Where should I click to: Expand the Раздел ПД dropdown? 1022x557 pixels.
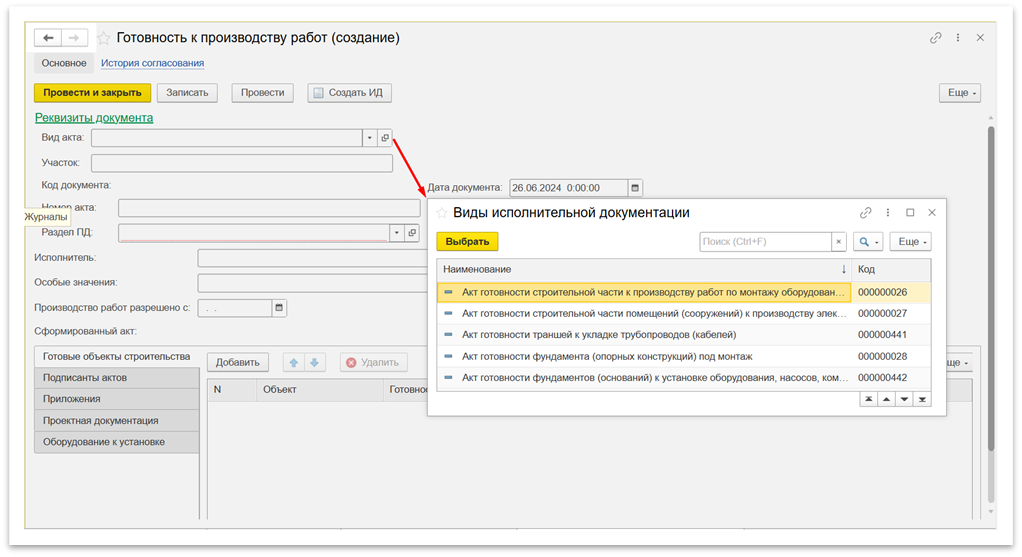[x=397, y=233]
